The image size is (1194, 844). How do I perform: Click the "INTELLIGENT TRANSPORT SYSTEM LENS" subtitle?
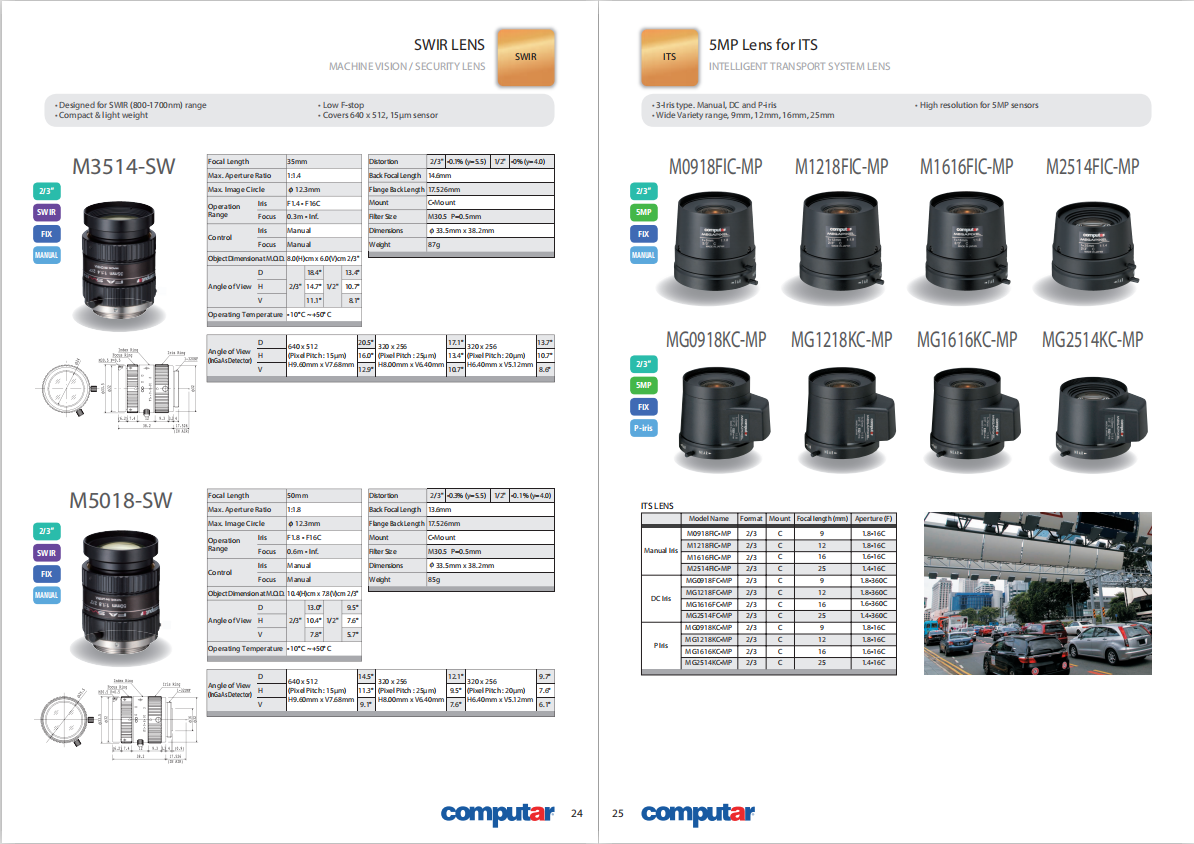click(800, 66)
